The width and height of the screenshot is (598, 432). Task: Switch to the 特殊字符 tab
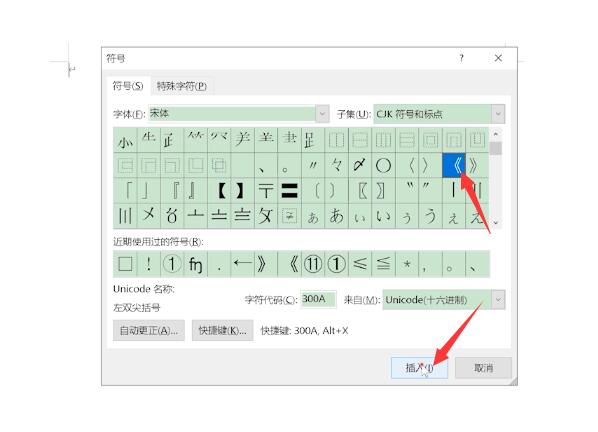182,86
